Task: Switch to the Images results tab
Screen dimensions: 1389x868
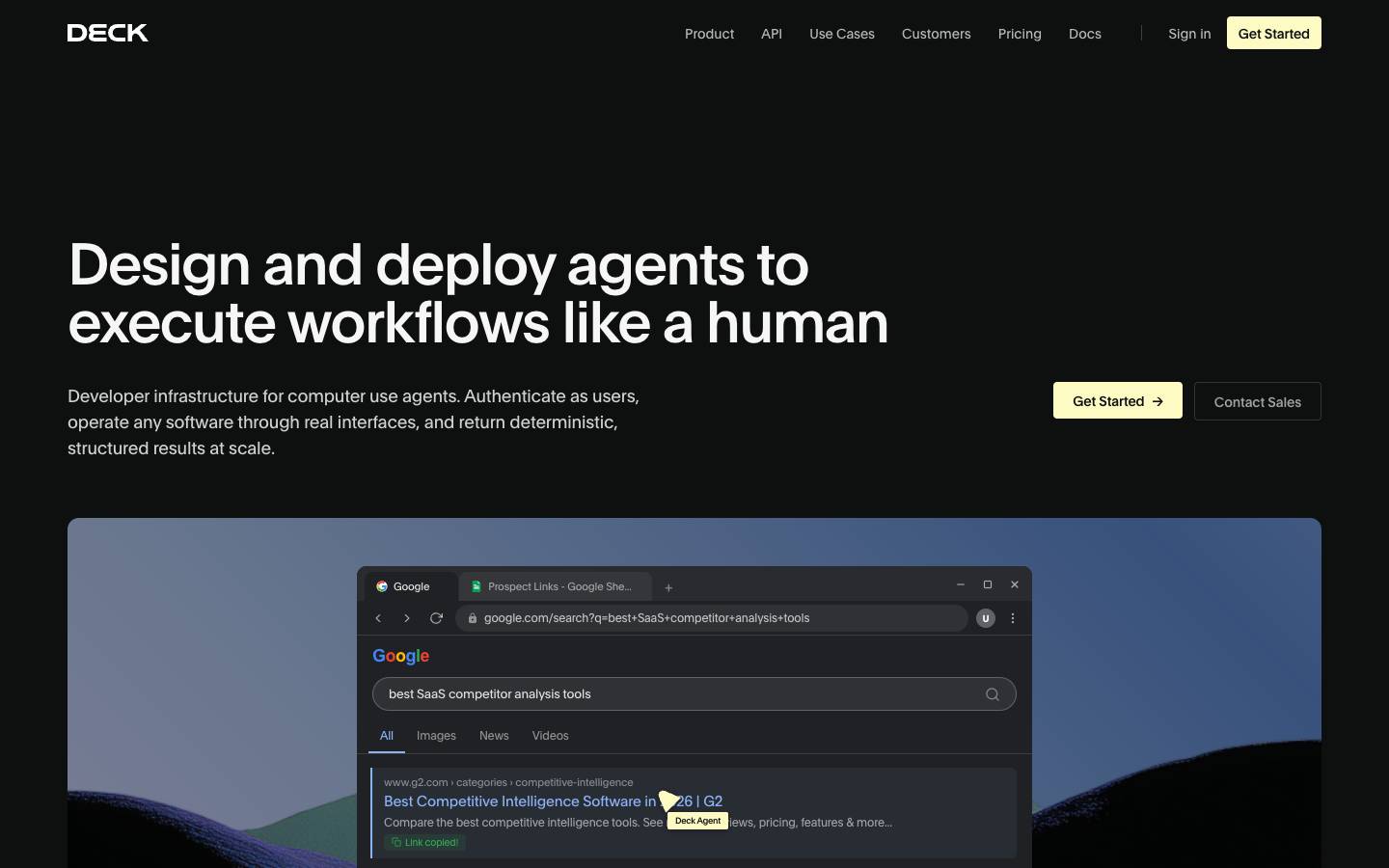Action: (x=436, y=736)
